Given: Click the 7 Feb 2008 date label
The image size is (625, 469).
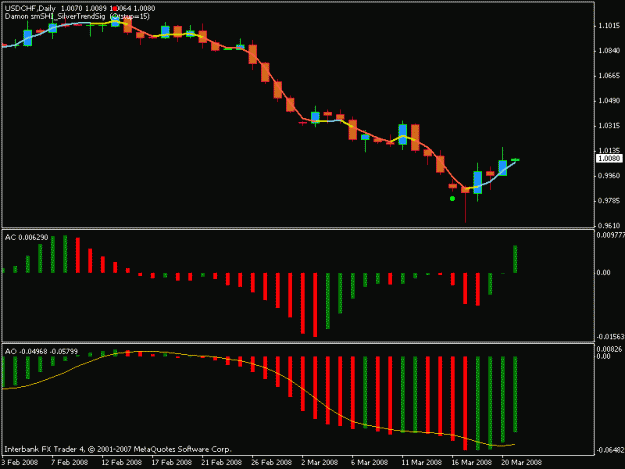Looking at the screenshot, I should pos(69,463).
